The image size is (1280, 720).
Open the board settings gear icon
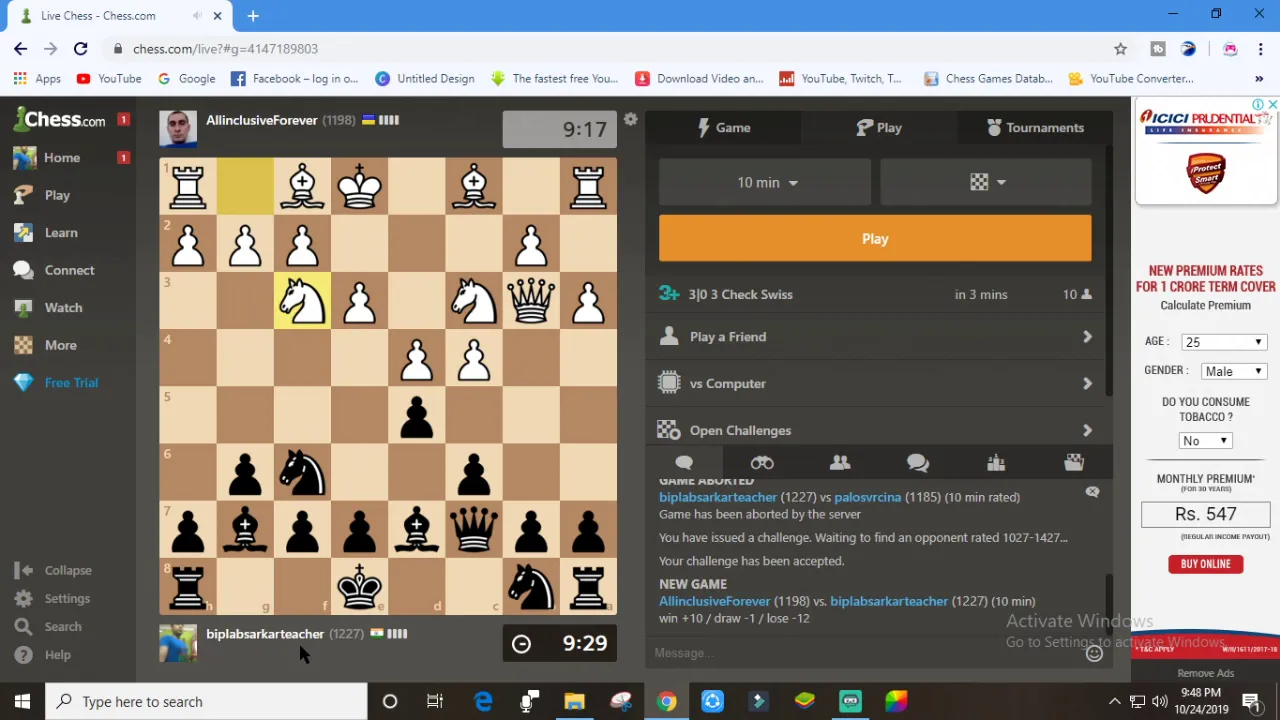pyautogui.click(x=630, y=120)
